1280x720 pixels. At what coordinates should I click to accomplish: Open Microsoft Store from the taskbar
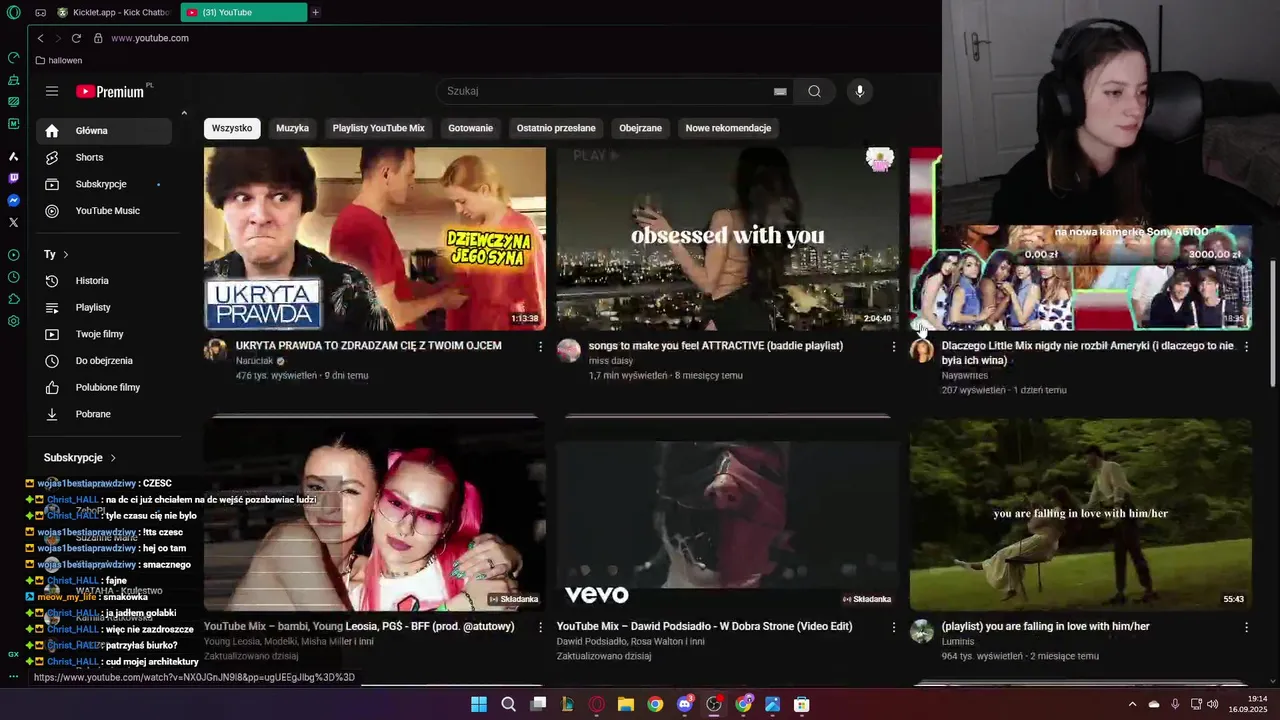coord(801,704)
